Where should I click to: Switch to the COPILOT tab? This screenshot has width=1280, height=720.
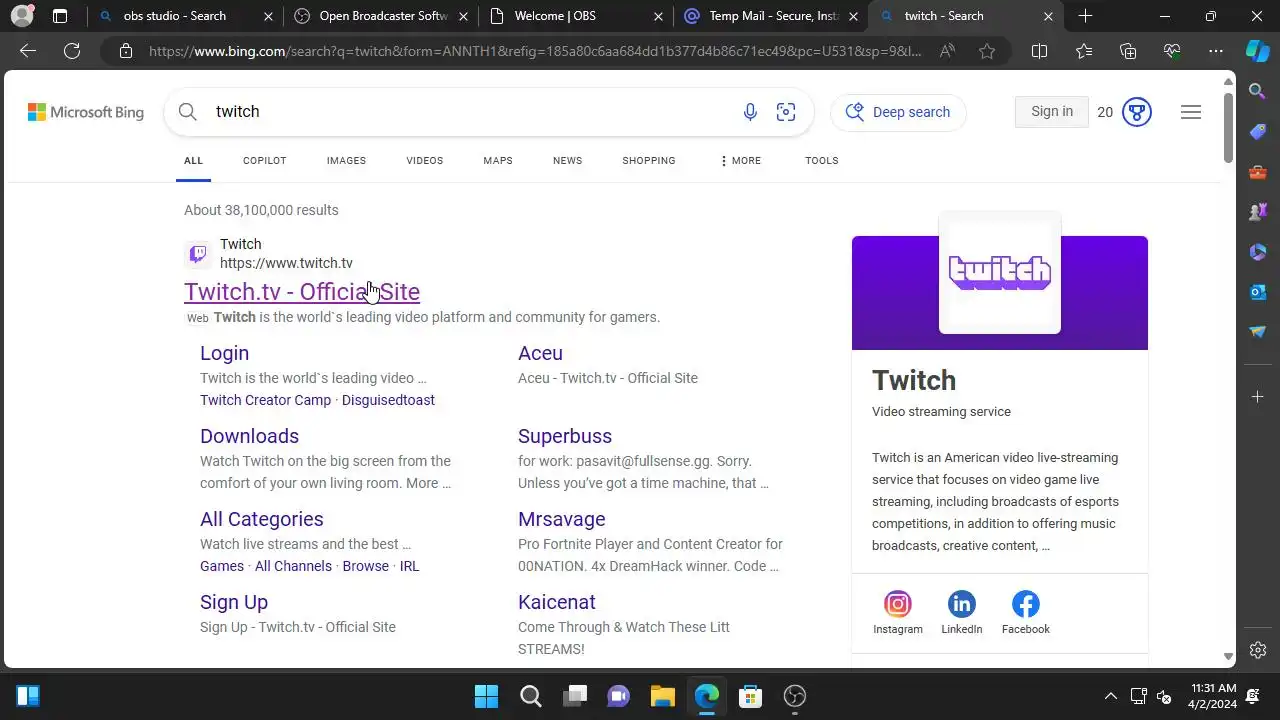point(265,160)
